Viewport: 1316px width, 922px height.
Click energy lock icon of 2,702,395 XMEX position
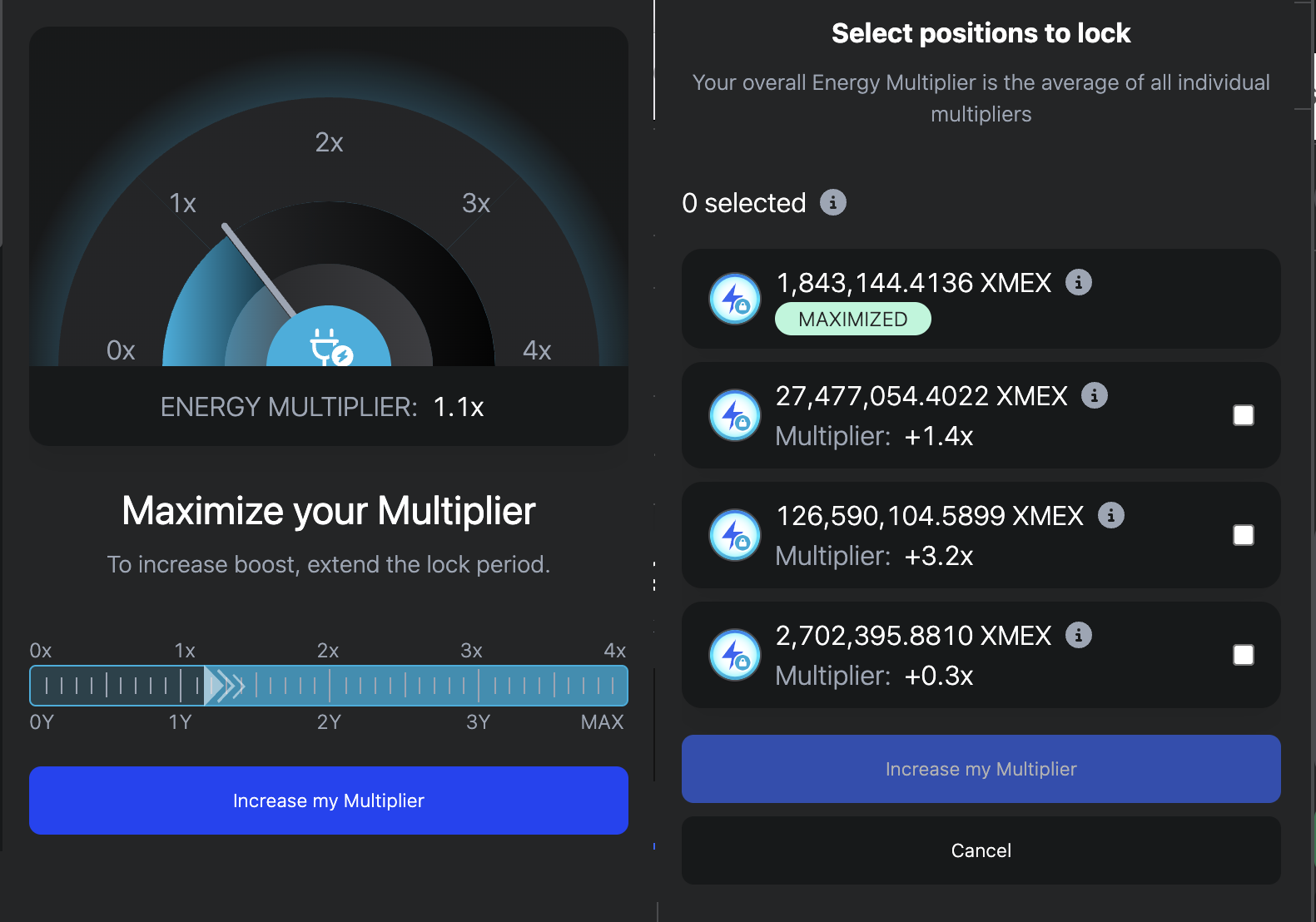[x=735, y=655]
